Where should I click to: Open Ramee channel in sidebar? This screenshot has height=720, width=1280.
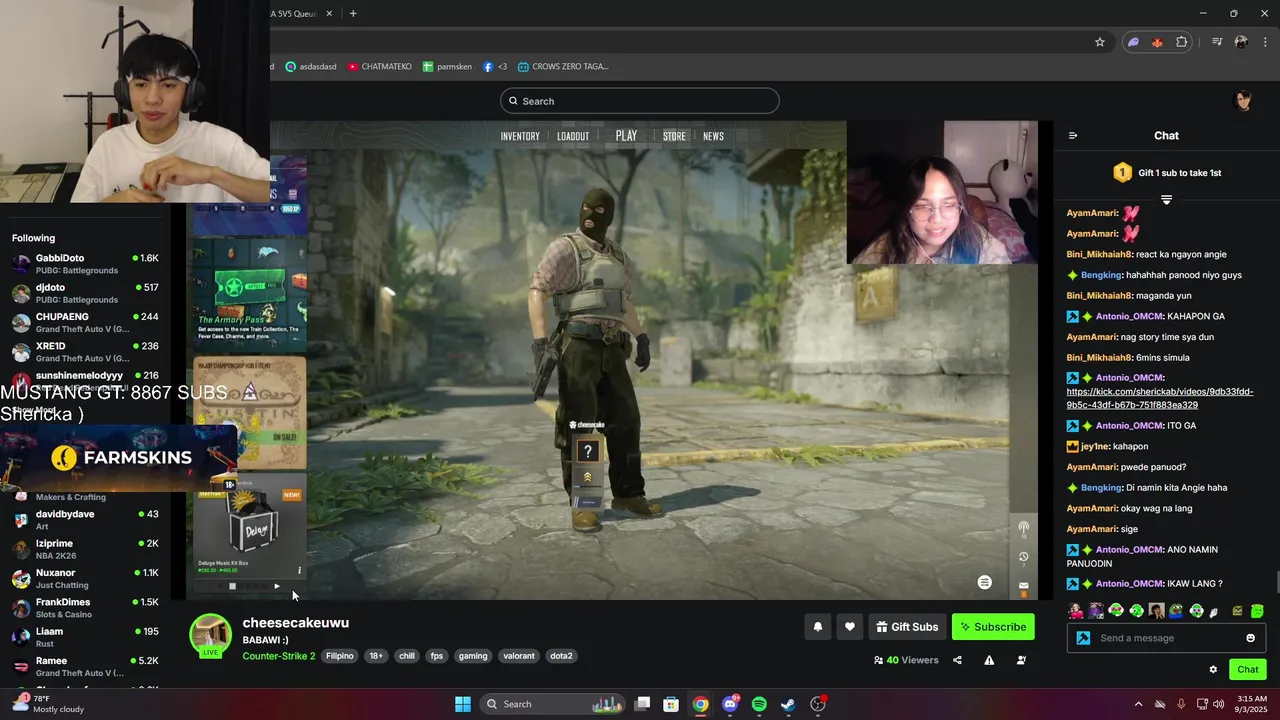[x=85, y=666]
